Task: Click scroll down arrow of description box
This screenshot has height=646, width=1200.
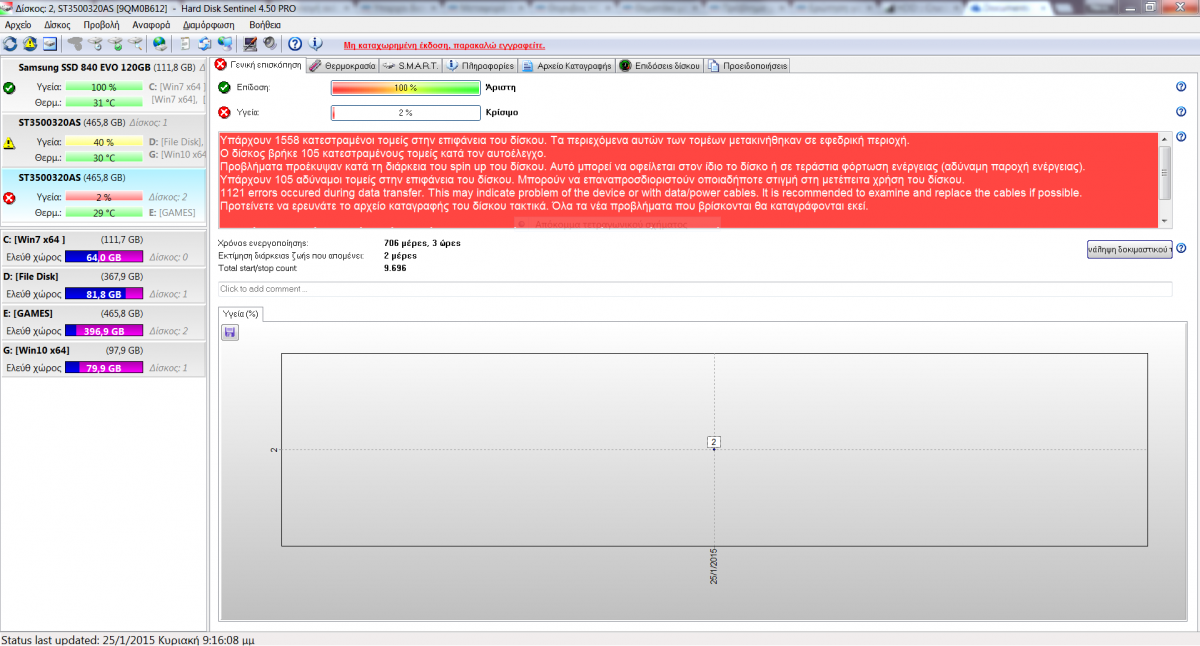Action: coord(1165,221)
